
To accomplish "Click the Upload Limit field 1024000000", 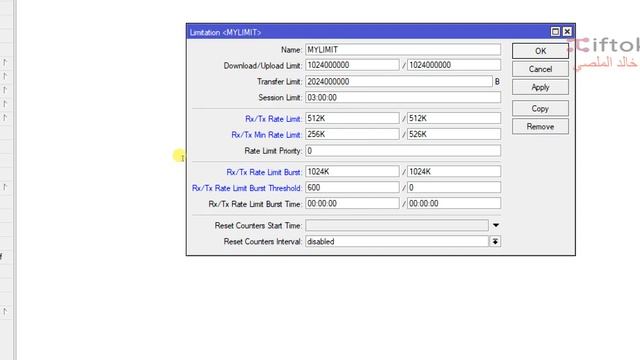I will pos(454,65).
